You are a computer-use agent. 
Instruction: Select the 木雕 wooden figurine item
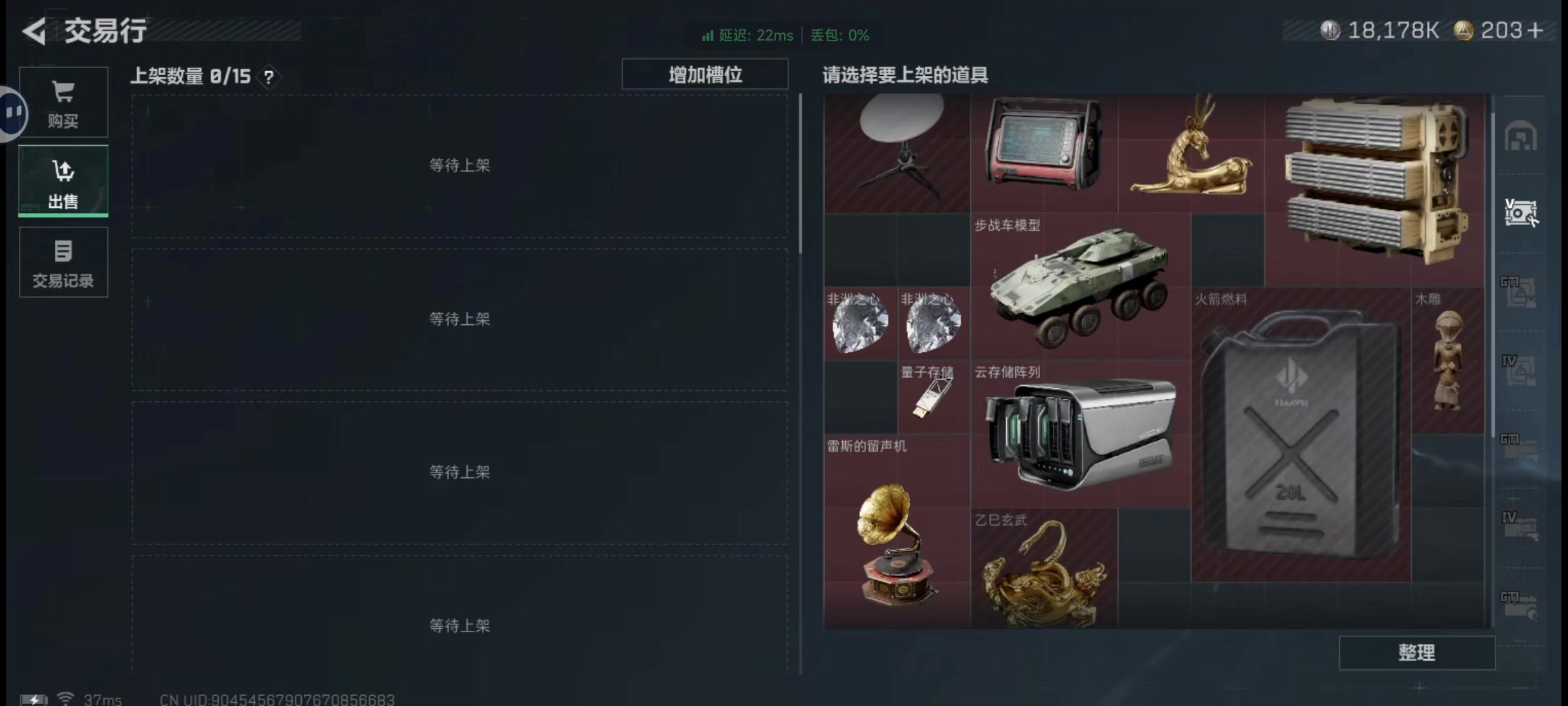tap(1448, 361)
